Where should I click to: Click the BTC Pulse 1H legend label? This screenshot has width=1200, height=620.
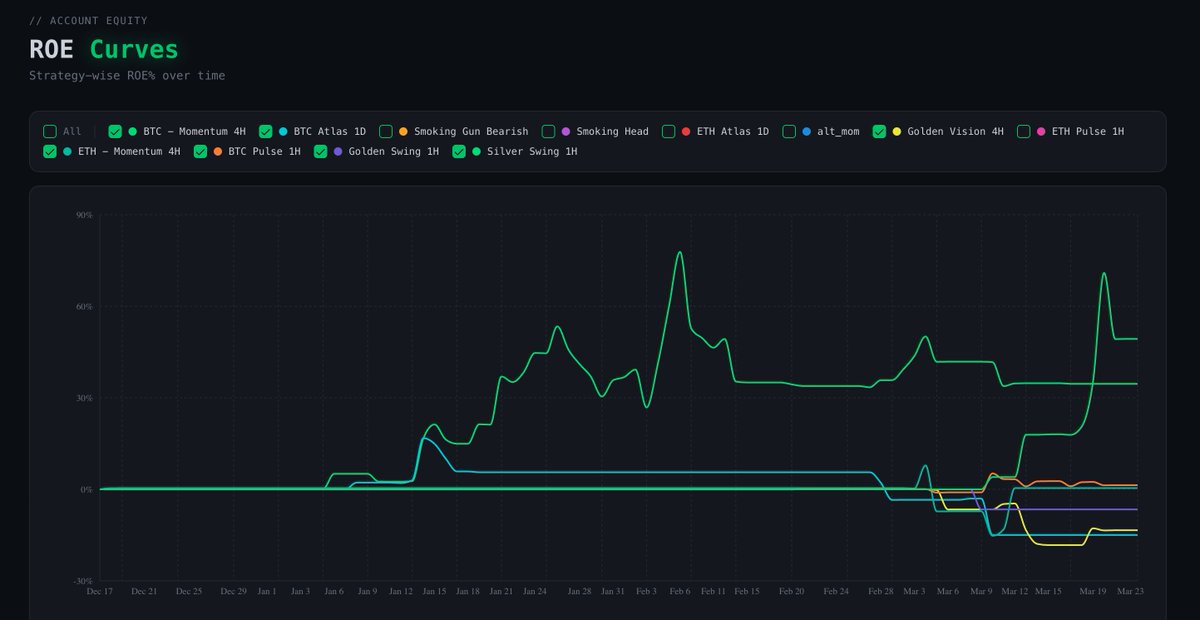point(264,151)
